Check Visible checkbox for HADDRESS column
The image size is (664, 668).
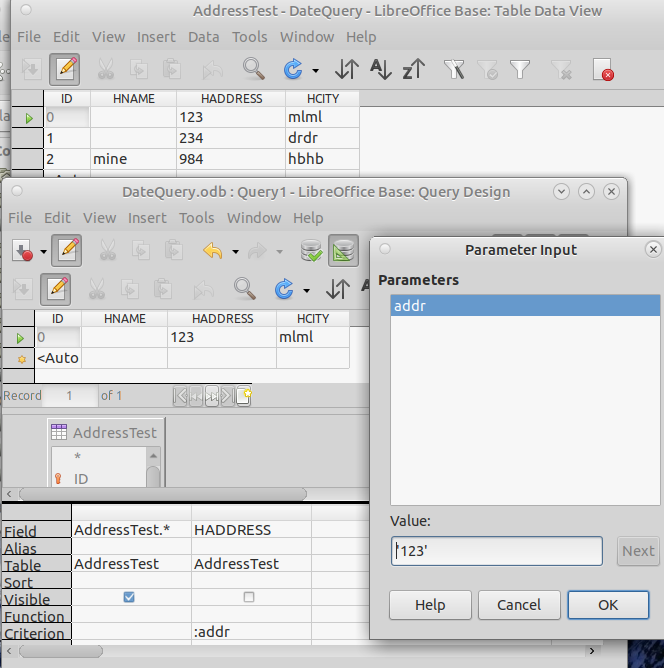(249, 597)
